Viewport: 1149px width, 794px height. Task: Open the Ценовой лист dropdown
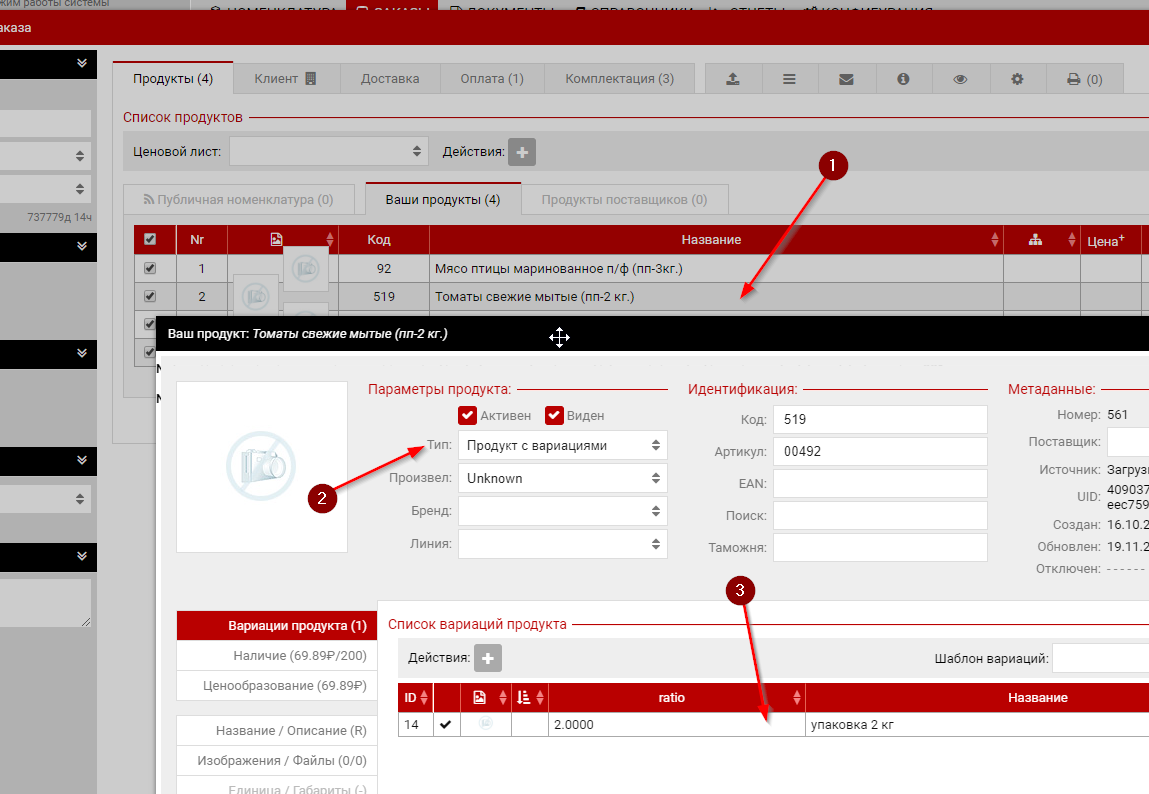click(329, 152)
